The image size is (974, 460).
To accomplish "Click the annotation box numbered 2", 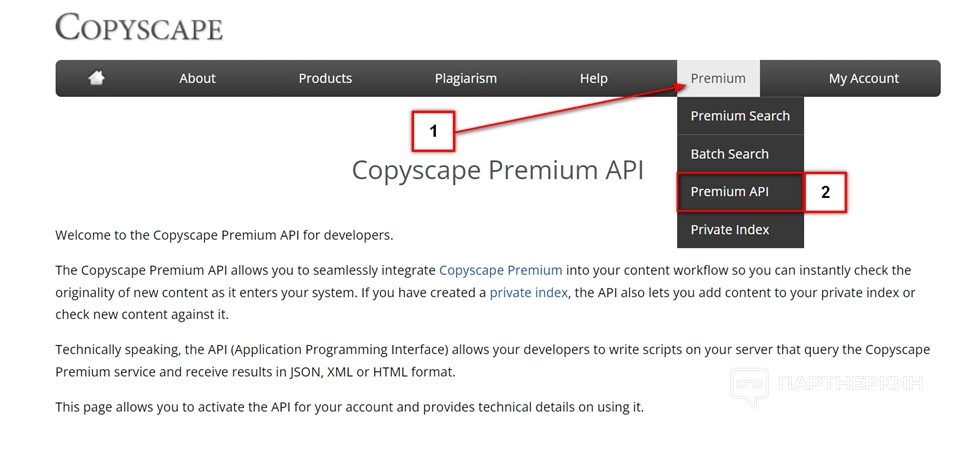I will click(x=825, y=193).
